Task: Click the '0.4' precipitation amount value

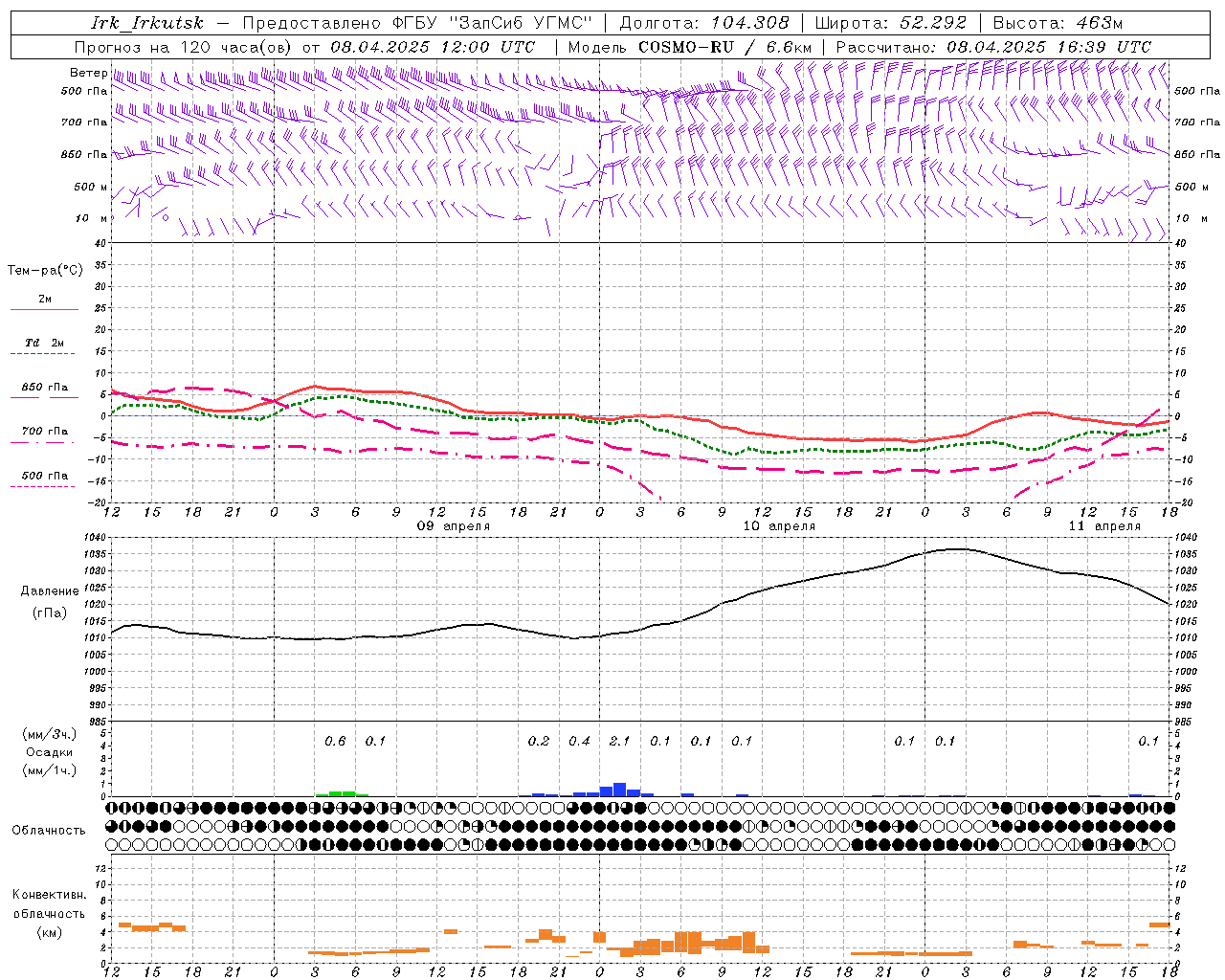Action: click(x=579, y=741)
